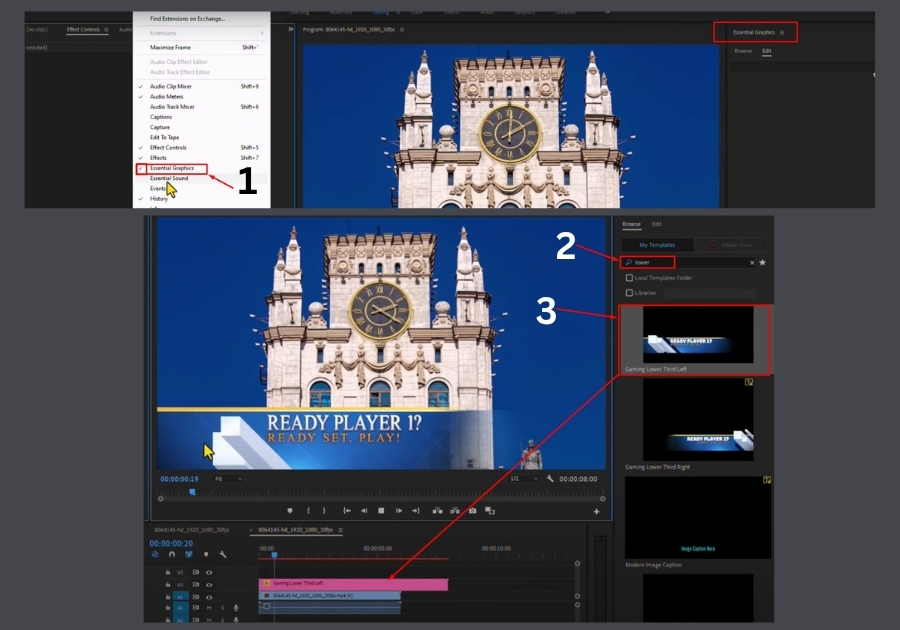Check the Local Templates Folder checkbox

tap(629, 278)
